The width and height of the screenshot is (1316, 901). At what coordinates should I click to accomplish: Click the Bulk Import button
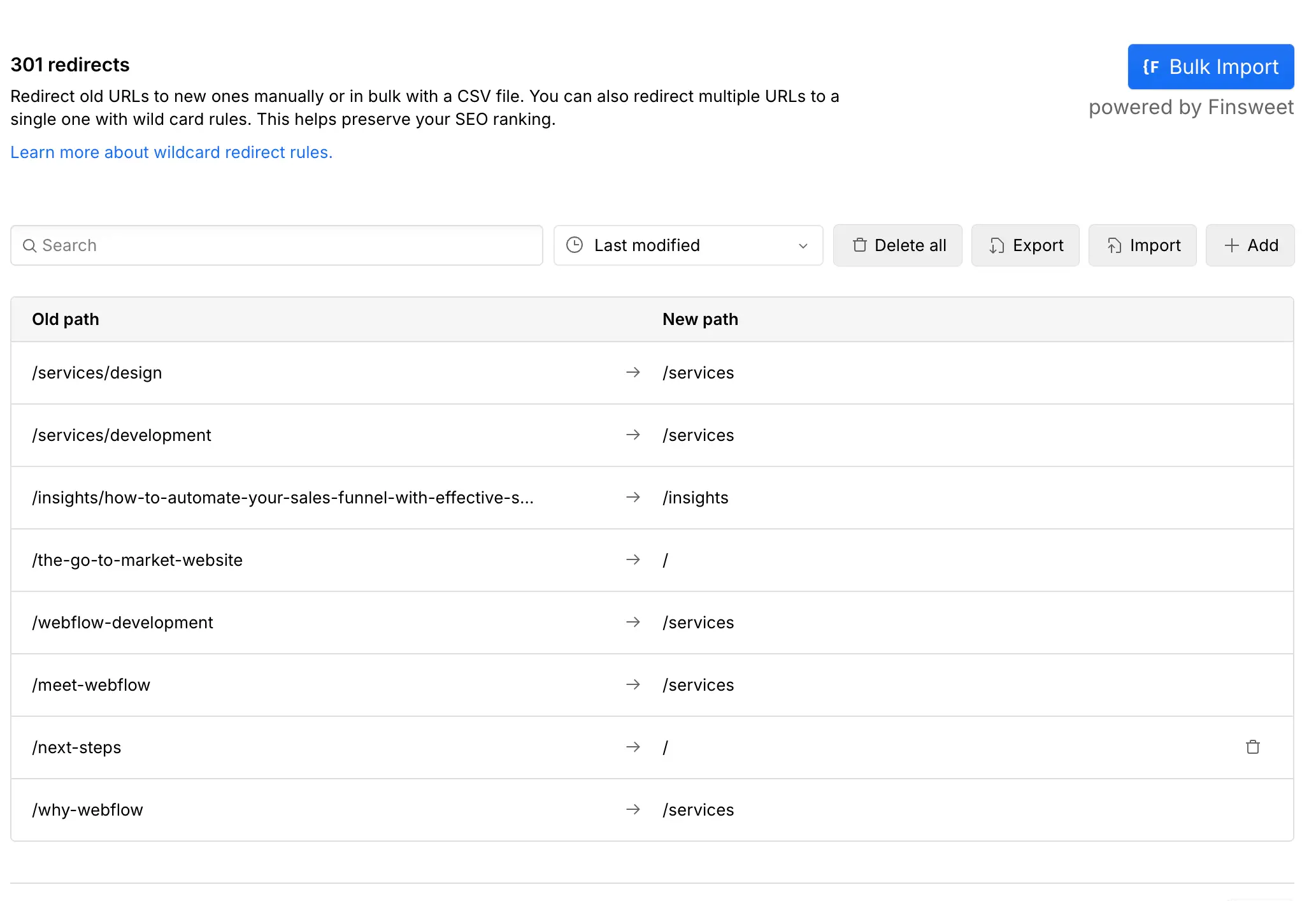[x=1210, y=66]
